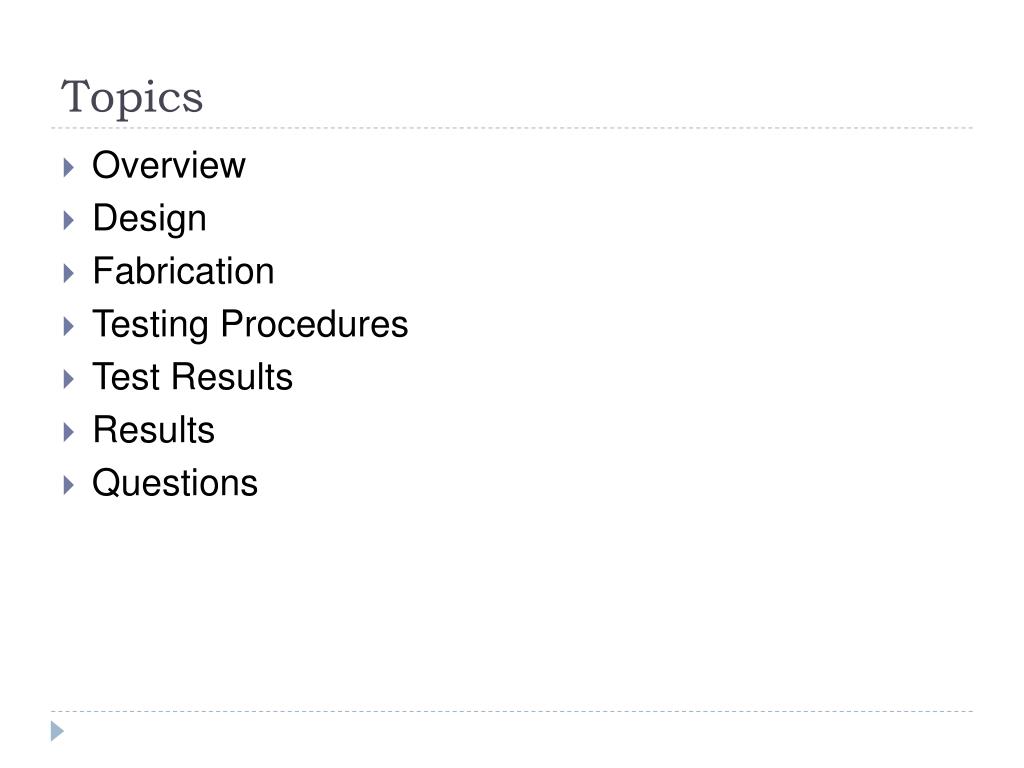Click the arrow bullet next to standalone Results

point(69,432)
